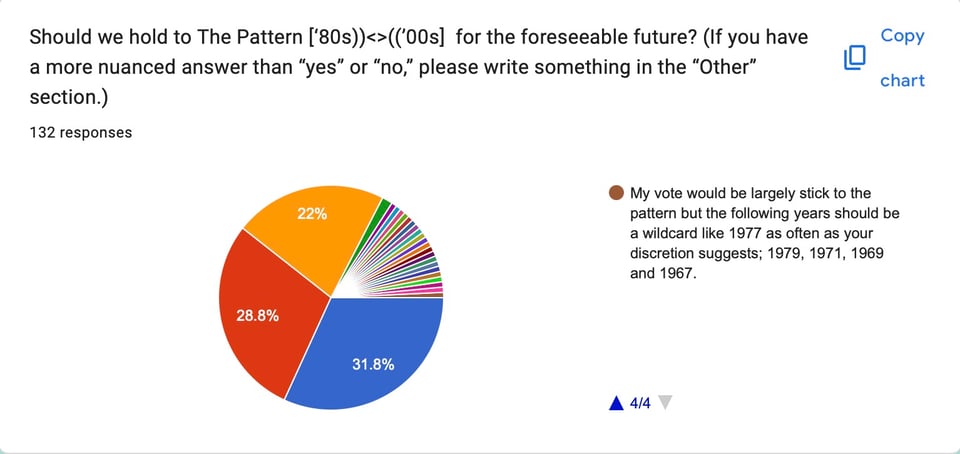
Task: Click the brown legend dot marker
Action: point(616,193)
